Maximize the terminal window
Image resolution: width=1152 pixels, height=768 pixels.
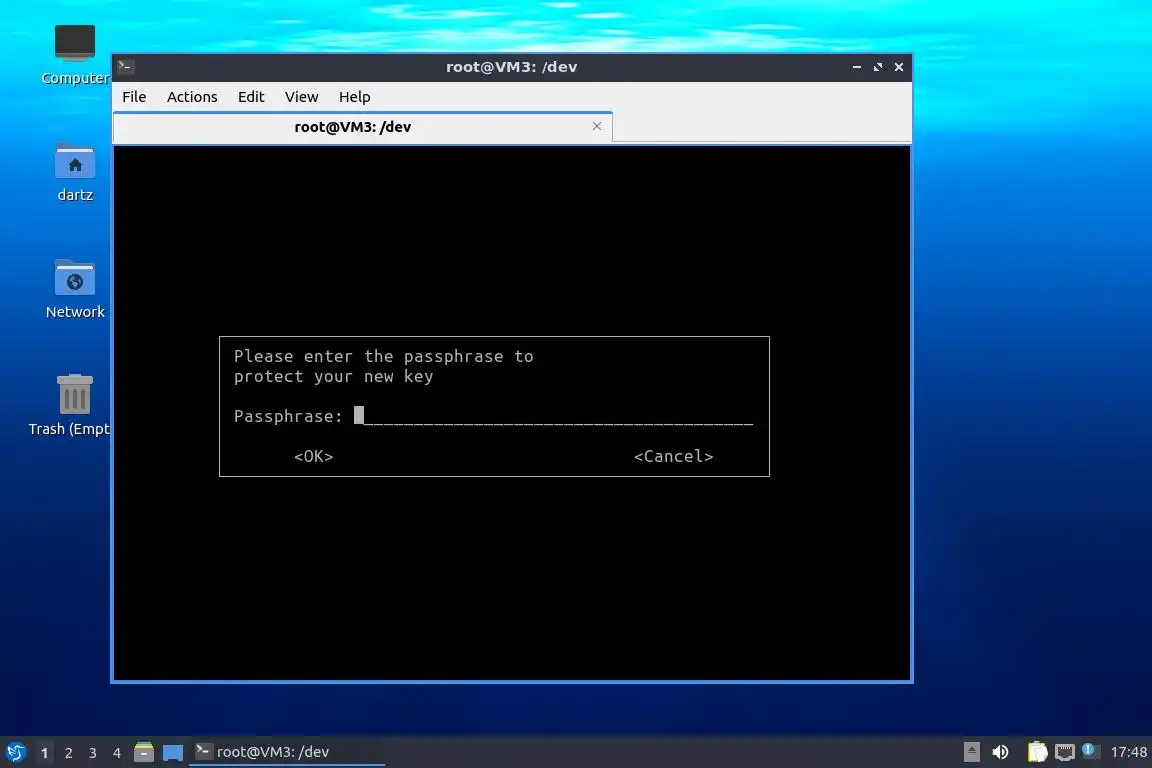877,67
